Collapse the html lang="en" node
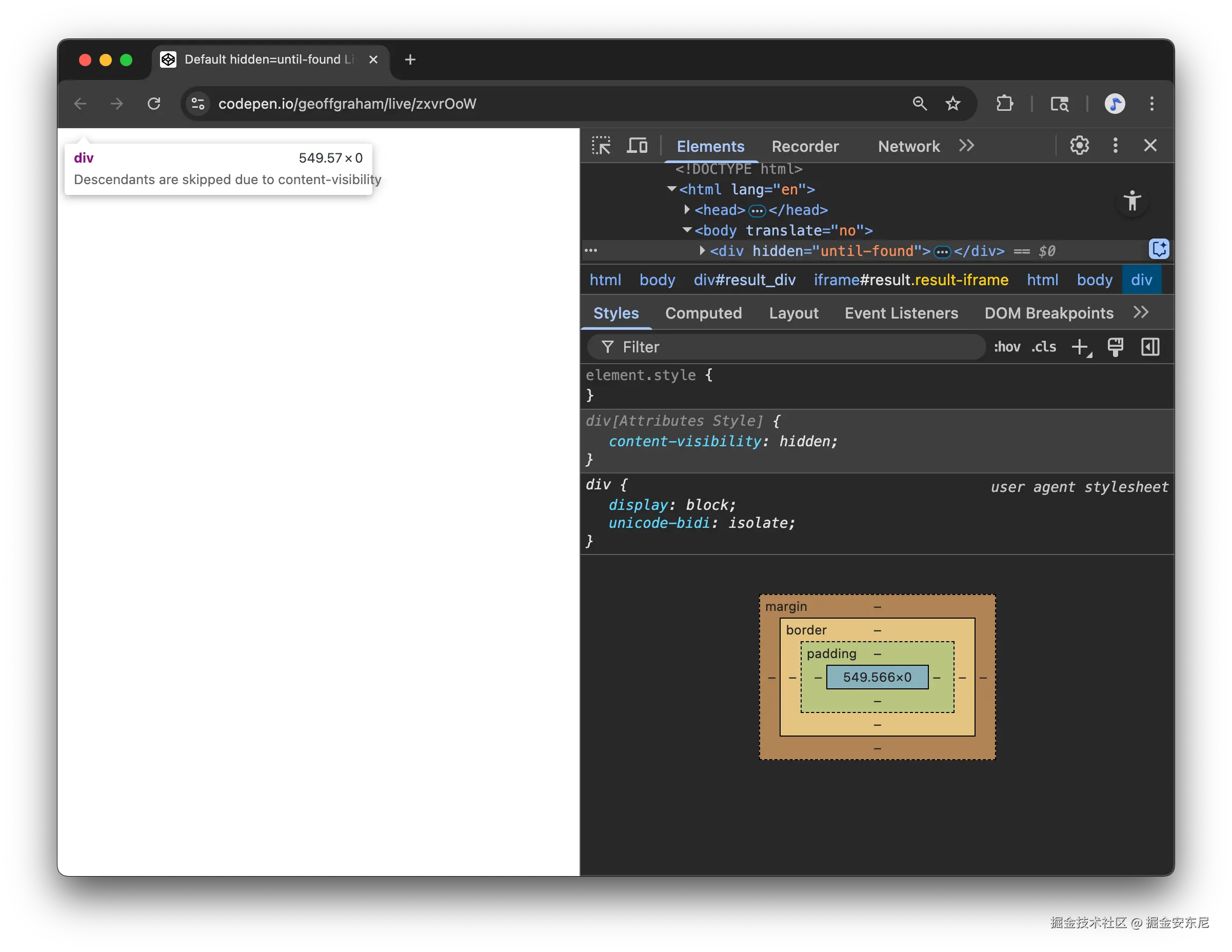The height and width of the screenshot is (952, 1232). pos(671,189)
